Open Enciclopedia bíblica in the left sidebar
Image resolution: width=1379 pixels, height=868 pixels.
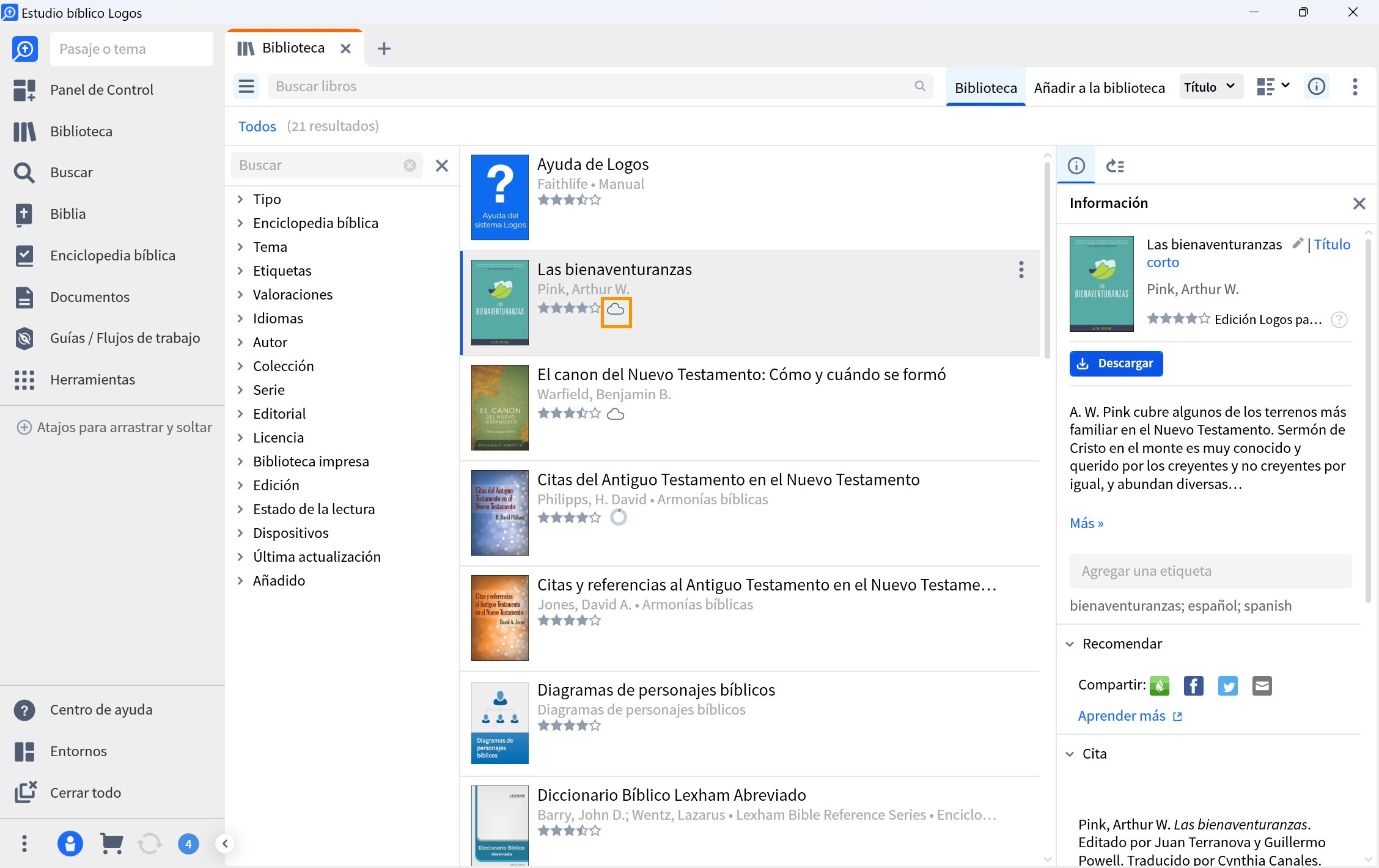coord(95,256)
